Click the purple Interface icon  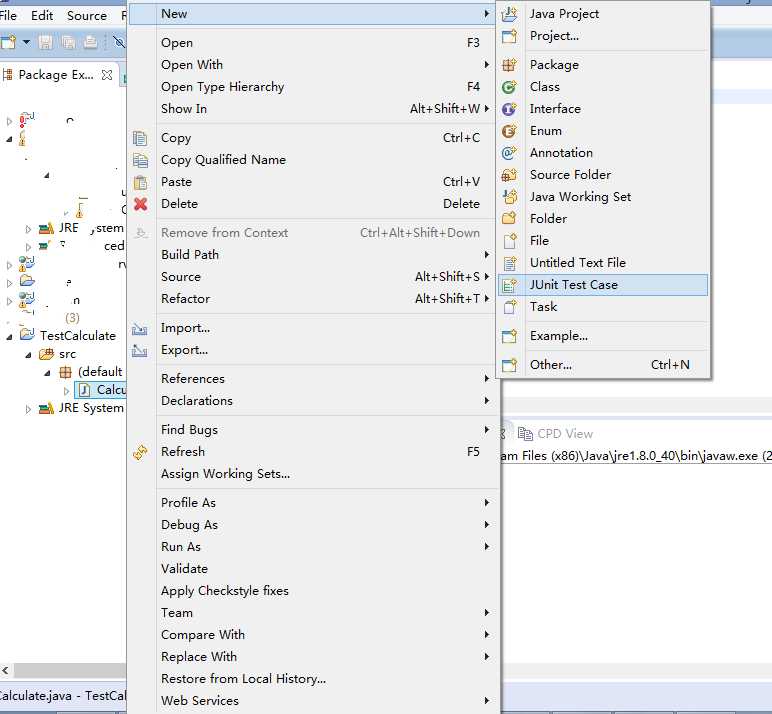coord(509,109)
